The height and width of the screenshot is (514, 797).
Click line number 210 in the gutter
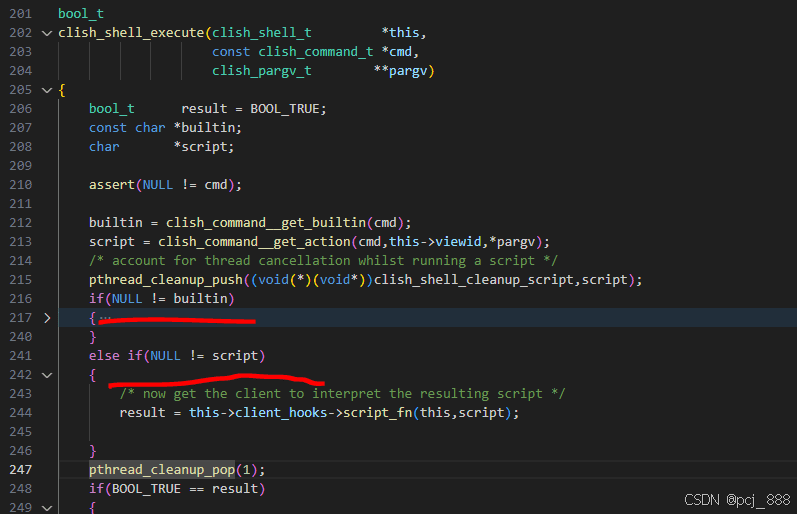(x=19, y=185)
